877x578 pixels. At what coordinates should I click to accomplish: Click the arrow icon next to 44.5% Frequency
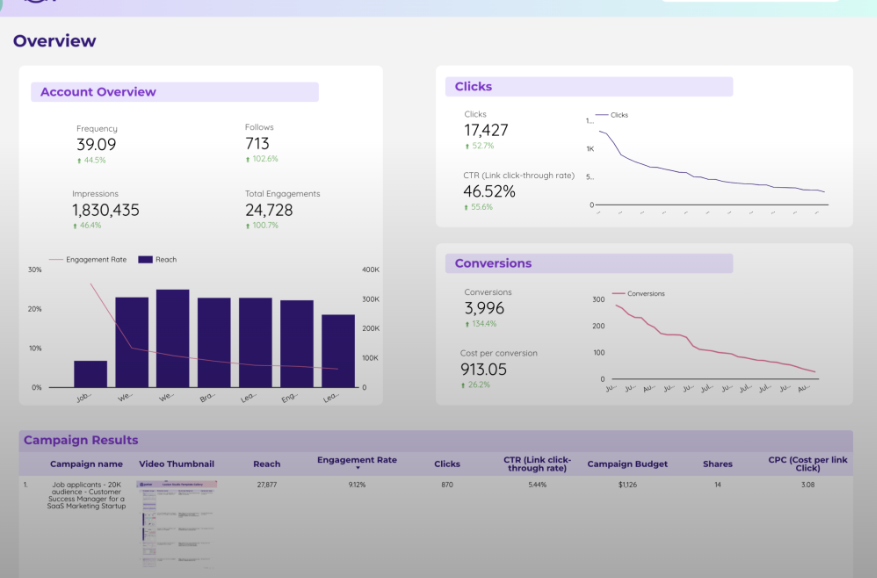point(78,159)
